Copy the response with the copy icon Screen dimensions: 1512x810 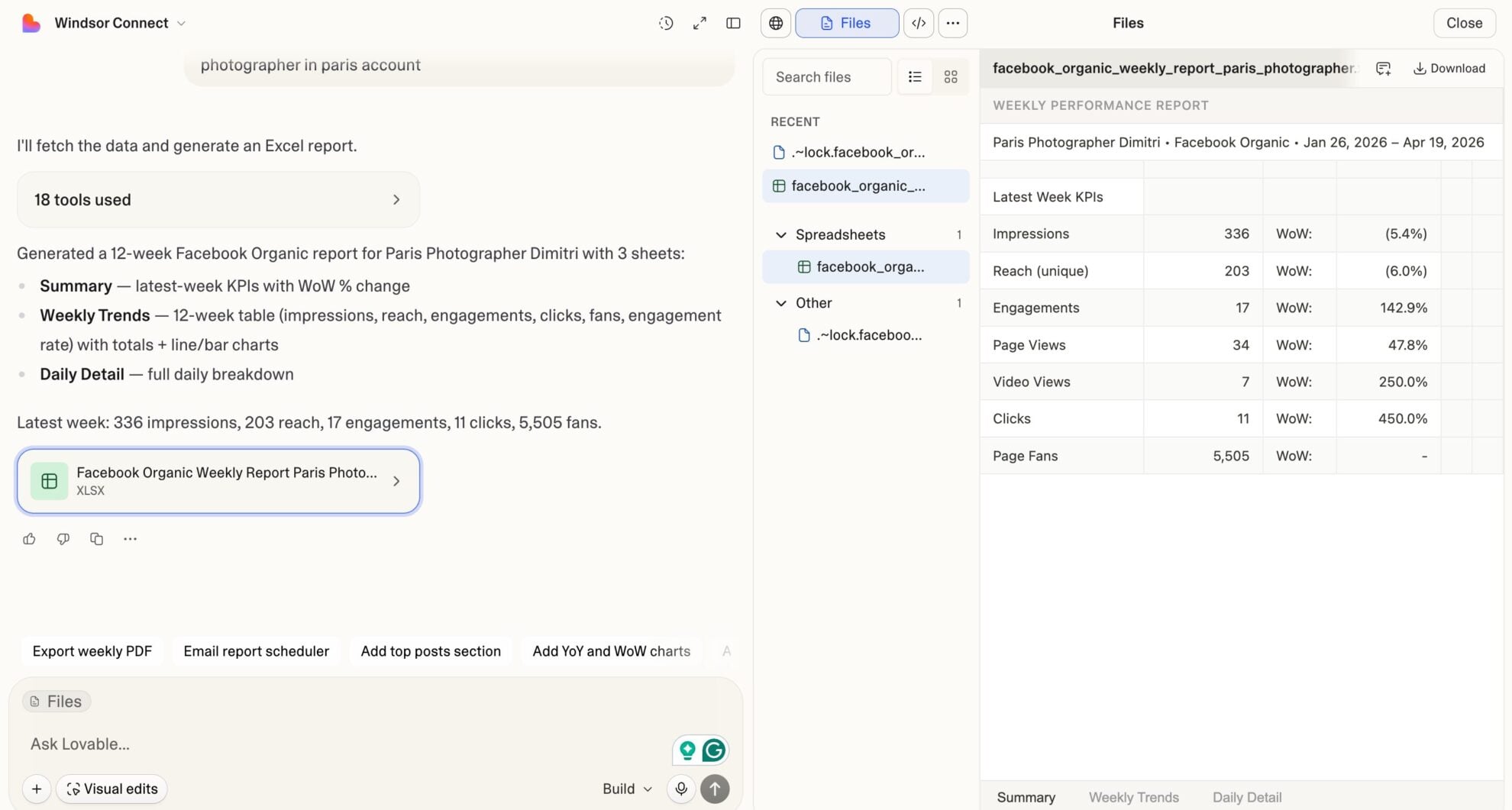[96, 539]
